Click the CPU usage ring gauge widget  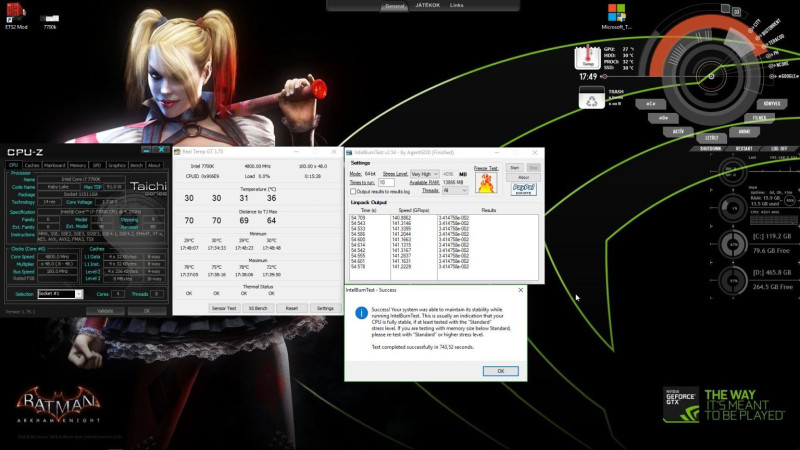[733, 208]
